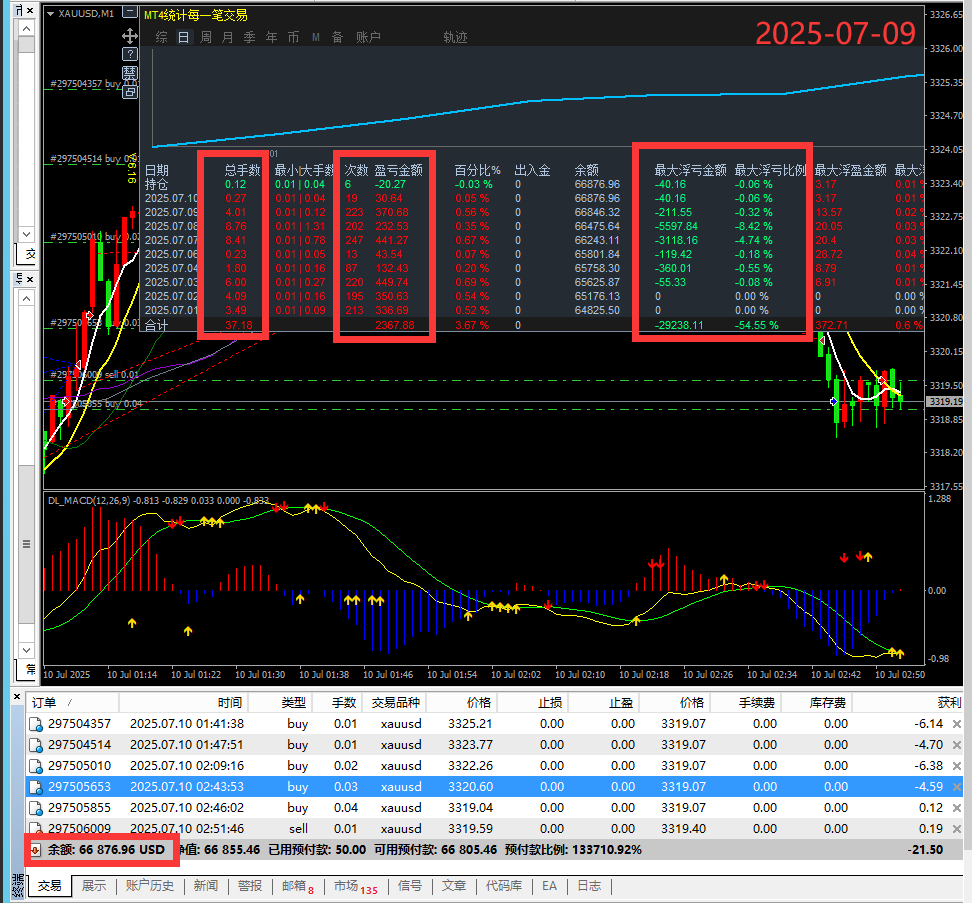Screen dimensions: 972x903
Task: Close the second left side panel
Action: (29, 280)
